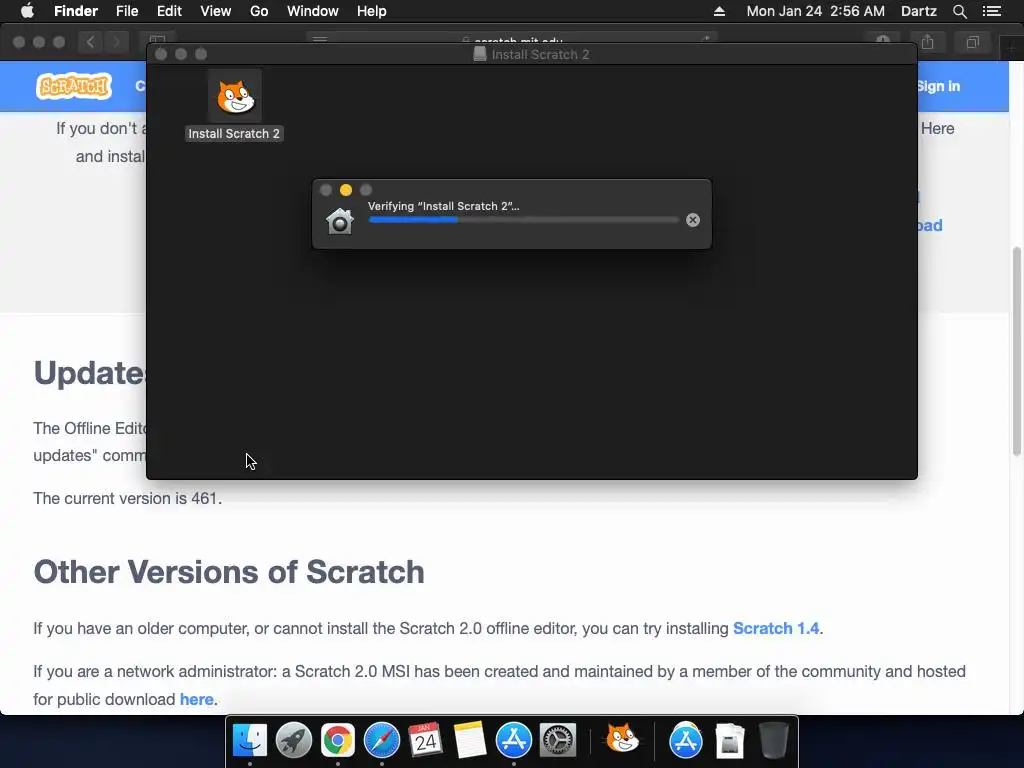Click the Verifying progress bar
The width and height of the screenshot is (1024, 768).
[x=523, y=220]
